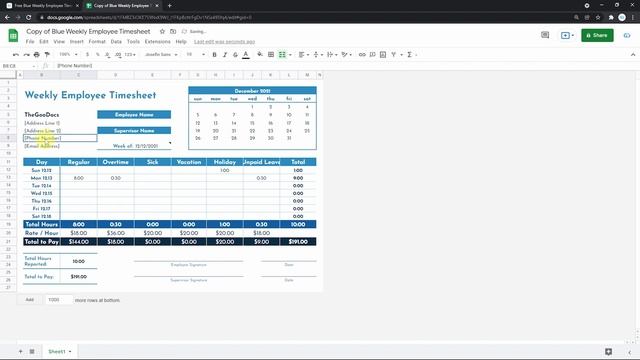Viewport: 640px width, 360px height.
Task: Open the Help menu
Action: [181, 42]
